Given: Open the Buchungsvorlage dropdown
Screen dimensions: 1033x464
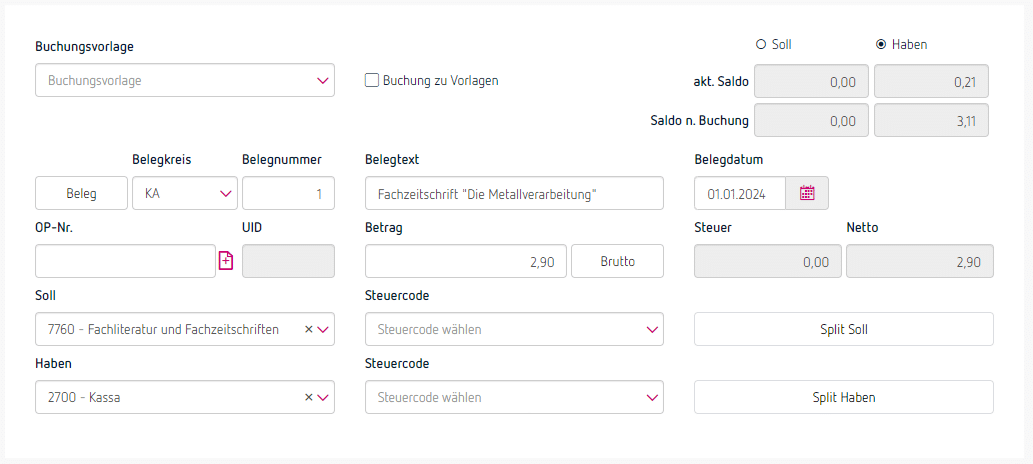Looking at the screenshot, I should coord(185,80).
